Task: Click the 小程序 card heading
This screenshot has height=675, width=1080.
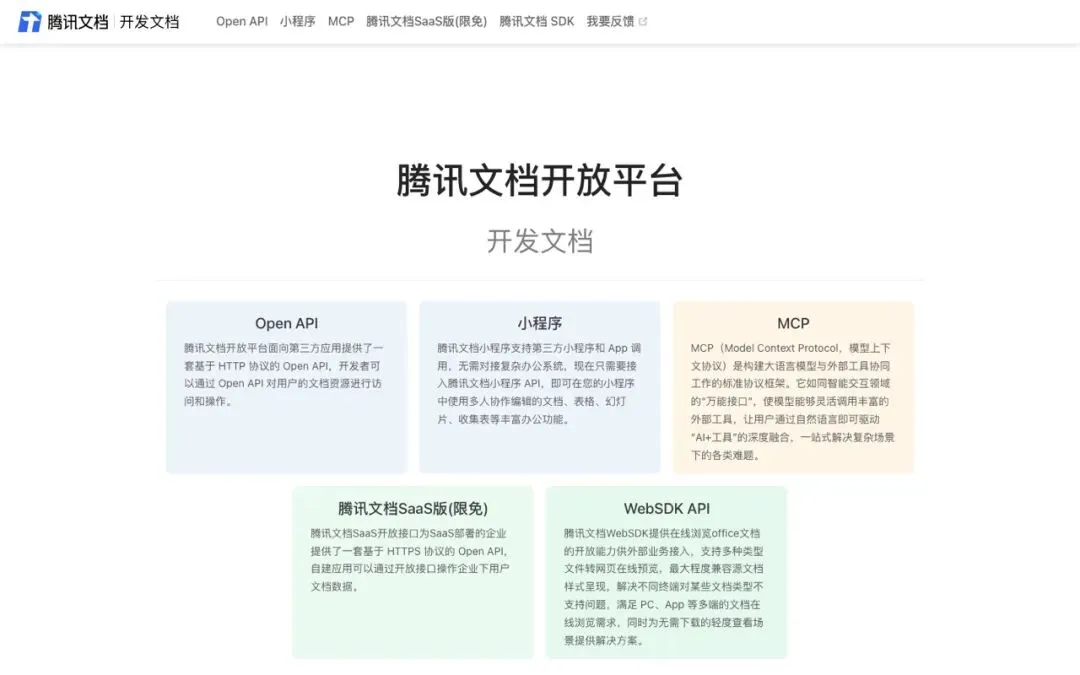Action: pyautogui.click(x=539, y=323)
